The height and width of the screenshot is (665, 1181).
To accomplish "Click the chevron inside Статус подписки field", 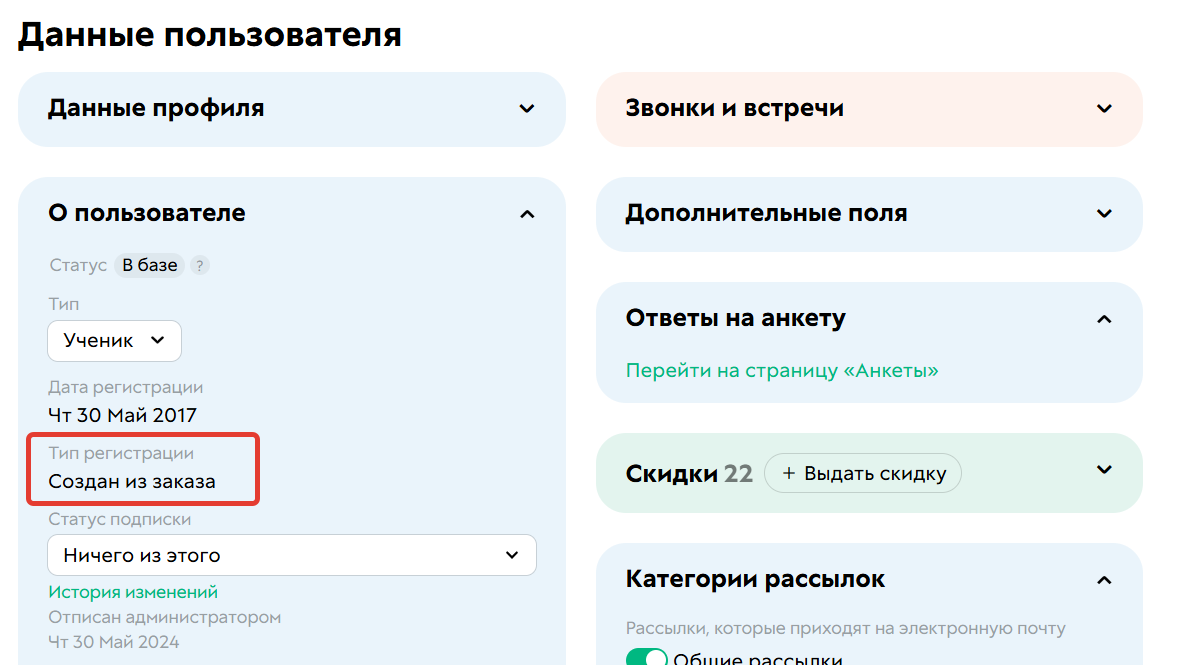I will (x=513, y=555).
